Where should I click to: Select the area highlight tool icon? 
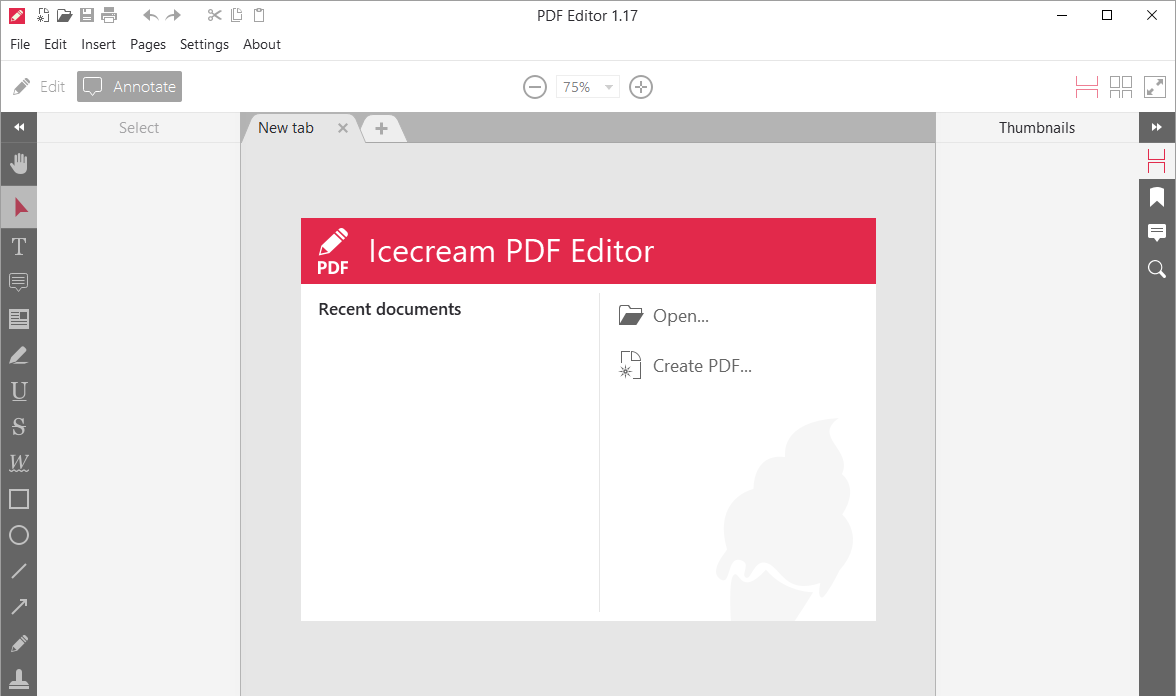pos(19,319)
